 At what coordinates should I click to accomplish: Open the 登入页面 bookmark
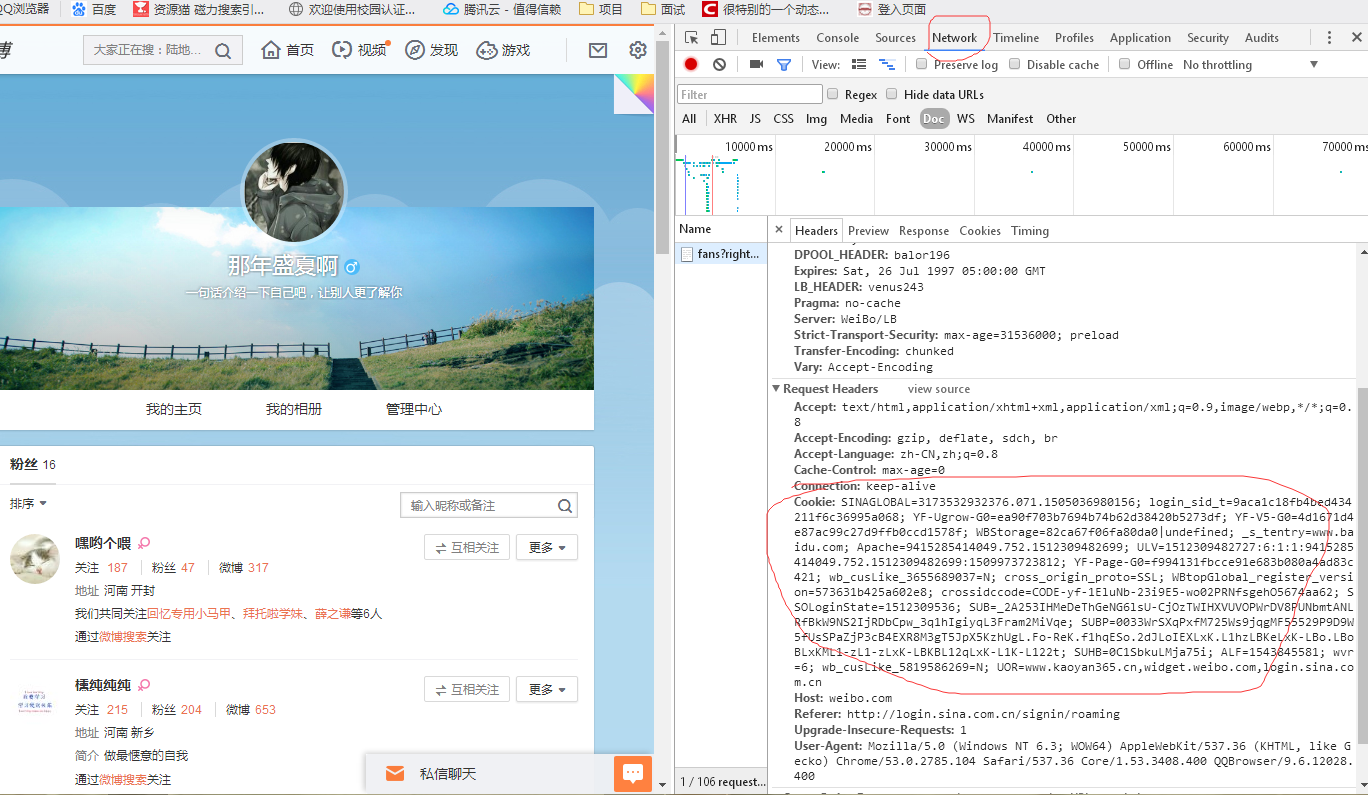point(892,9)
